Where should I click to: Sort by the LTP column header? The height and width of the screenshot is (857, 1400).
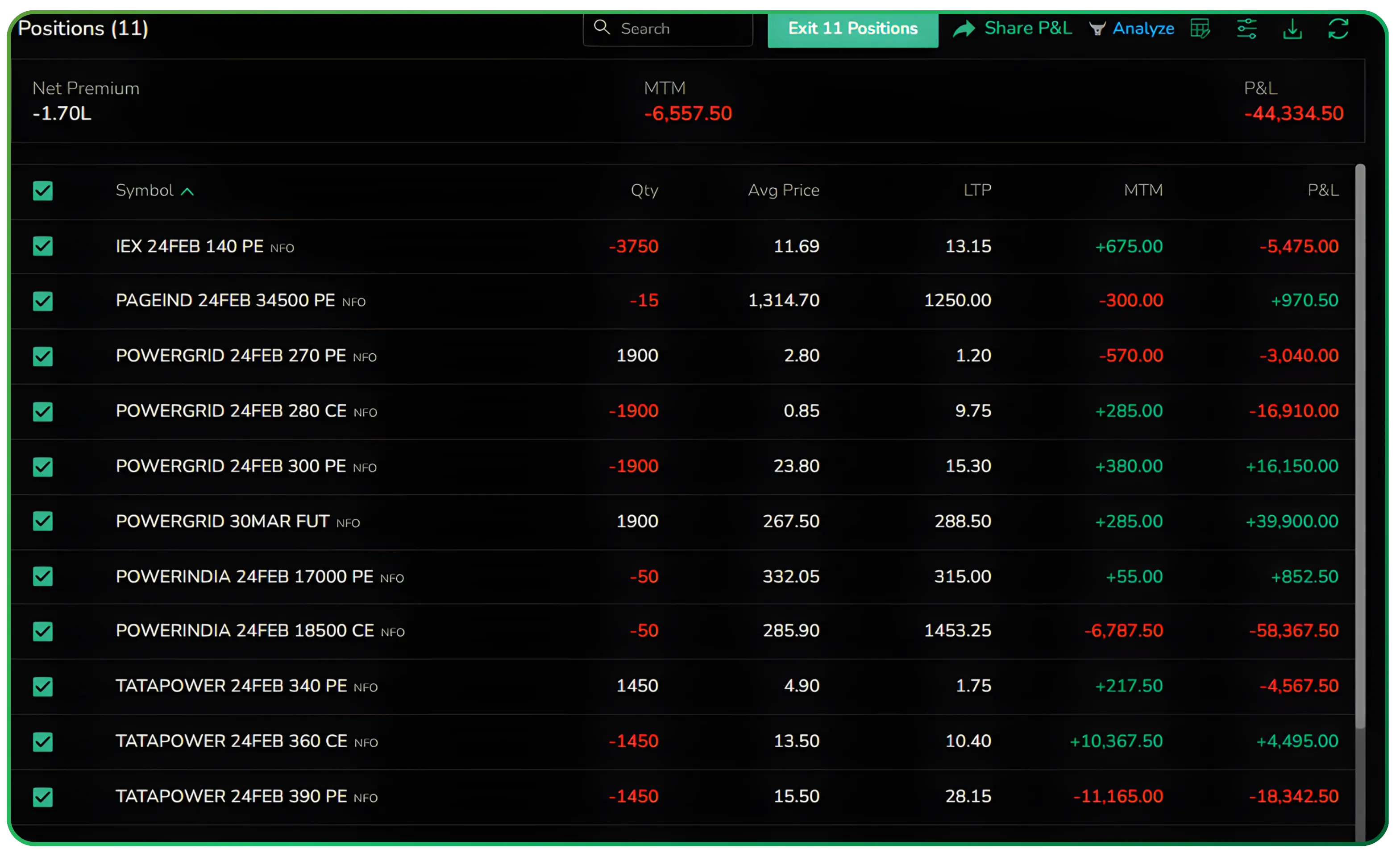click(977, 190)
